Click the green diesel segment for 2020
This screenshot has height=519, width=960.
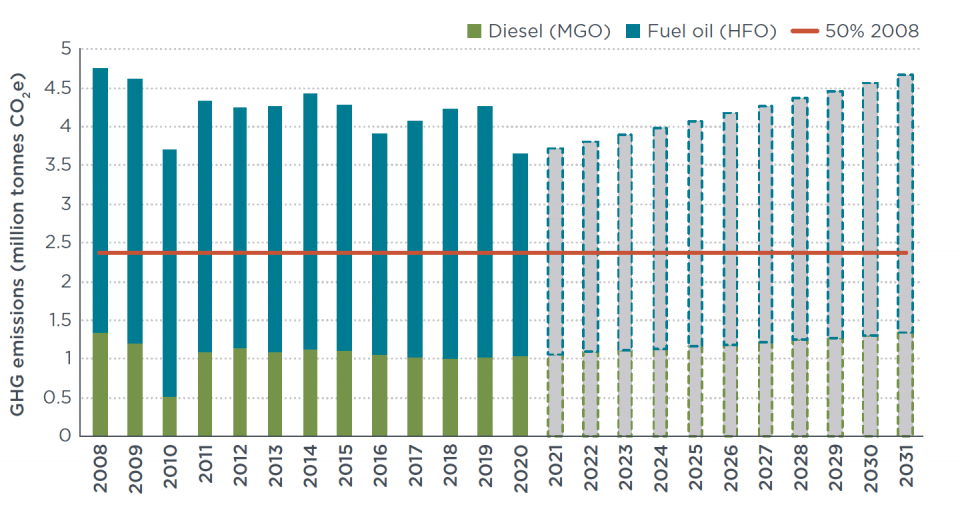(x=520, y=396)
